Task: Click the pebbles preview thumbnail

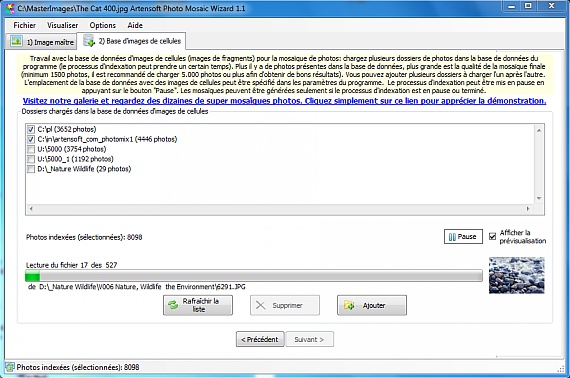Action: click(517, 275)
